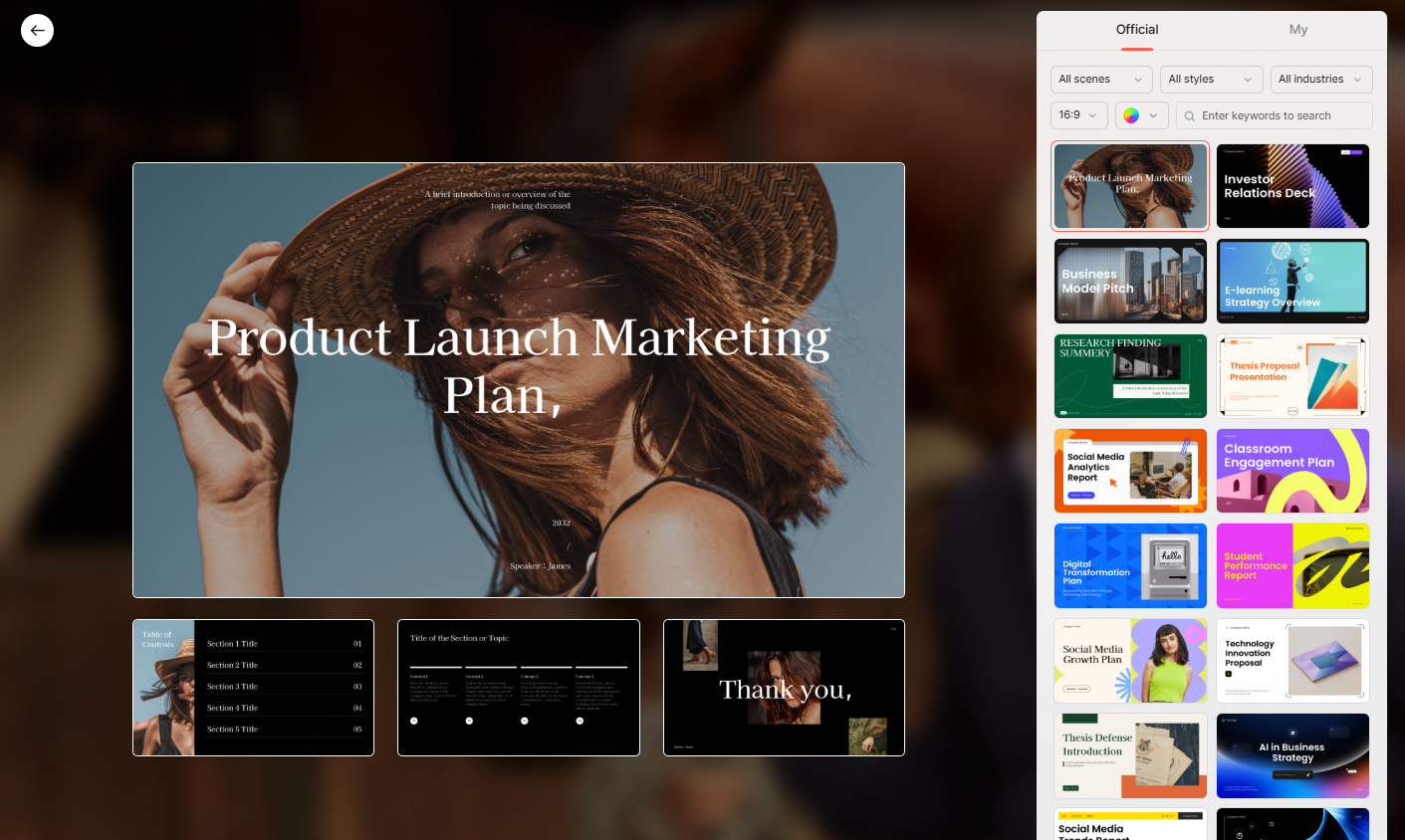Click the keyword search input field
Screen dimensions: 1405x840
point(1280,116)
